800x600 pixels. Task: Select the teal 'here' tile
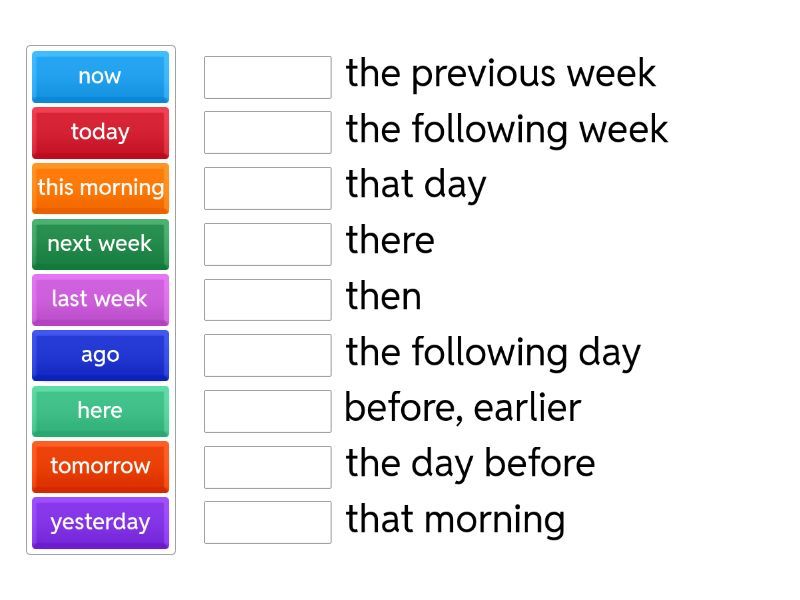[100, 410]
